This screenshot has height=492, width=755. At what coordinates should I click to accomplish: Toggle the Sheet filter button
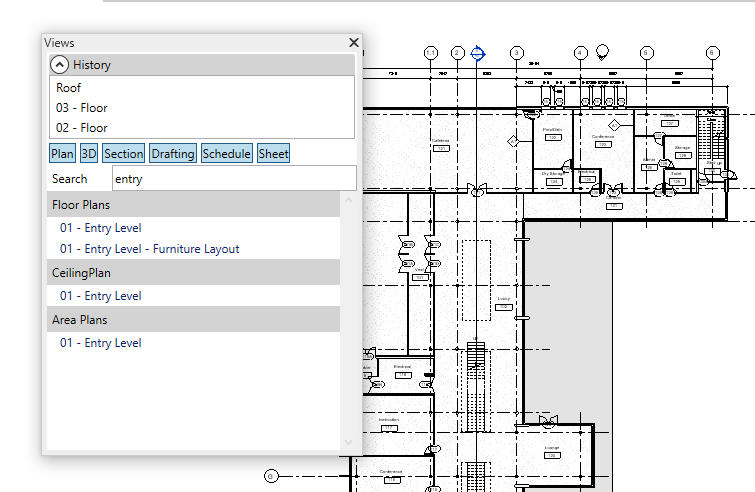point(273,154)
